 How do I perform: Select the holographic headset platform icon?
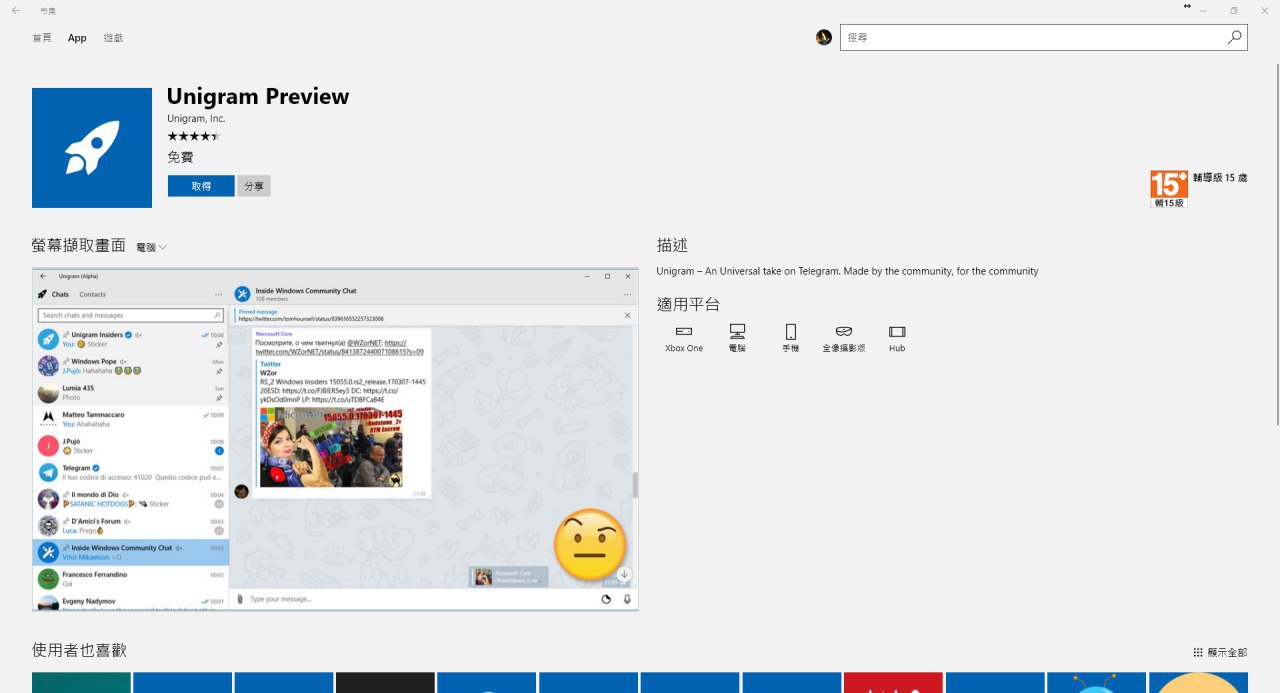pos(844,331)
